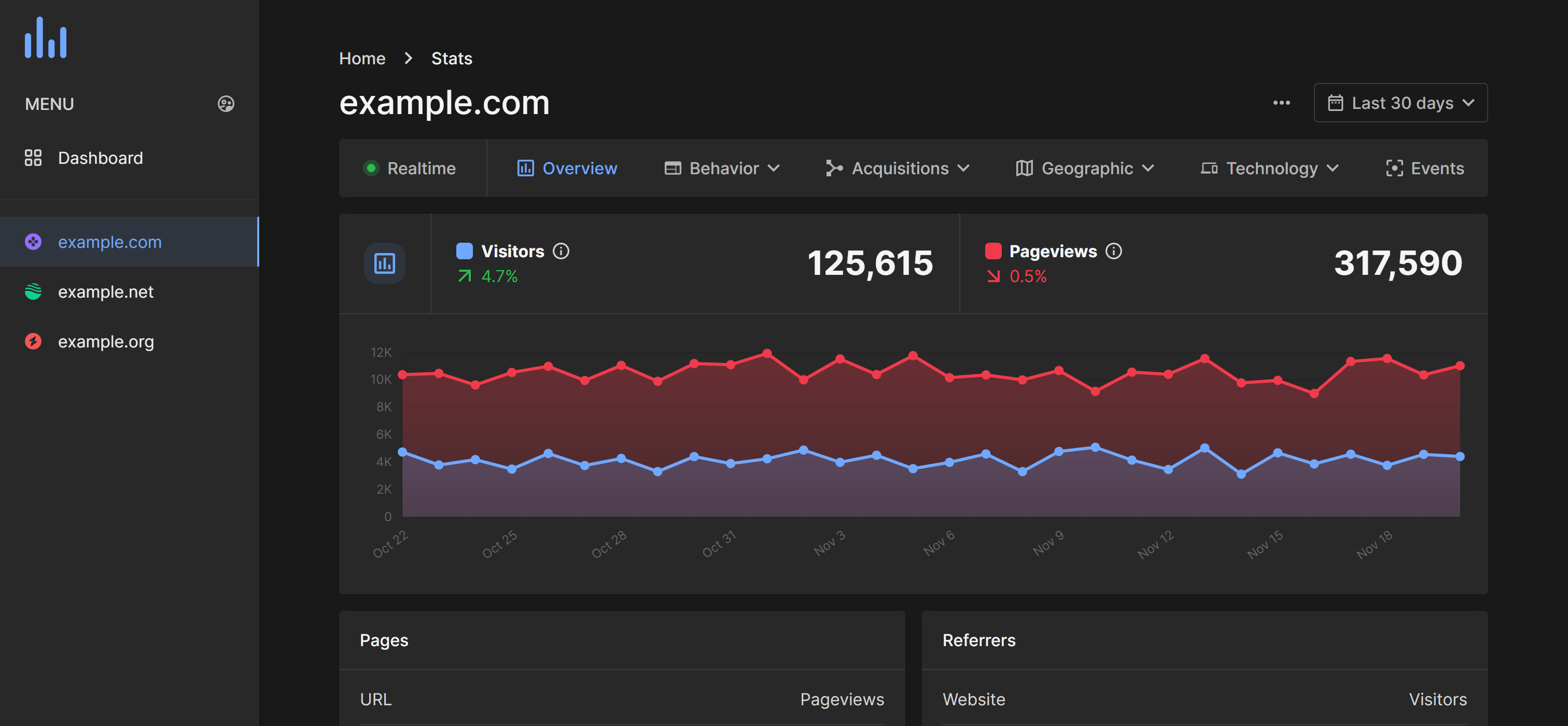Click the example.net site link
Image resolution: width=1568 pixels, height=726 pixels.
pyautogui.click(x=106, y=291)
